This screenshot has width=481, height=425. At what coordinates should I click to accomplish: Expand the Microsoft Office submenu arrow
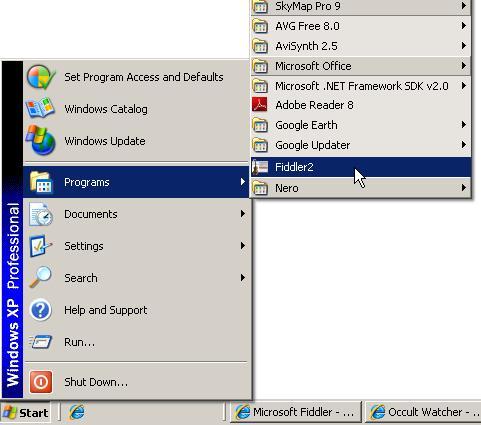464,66
